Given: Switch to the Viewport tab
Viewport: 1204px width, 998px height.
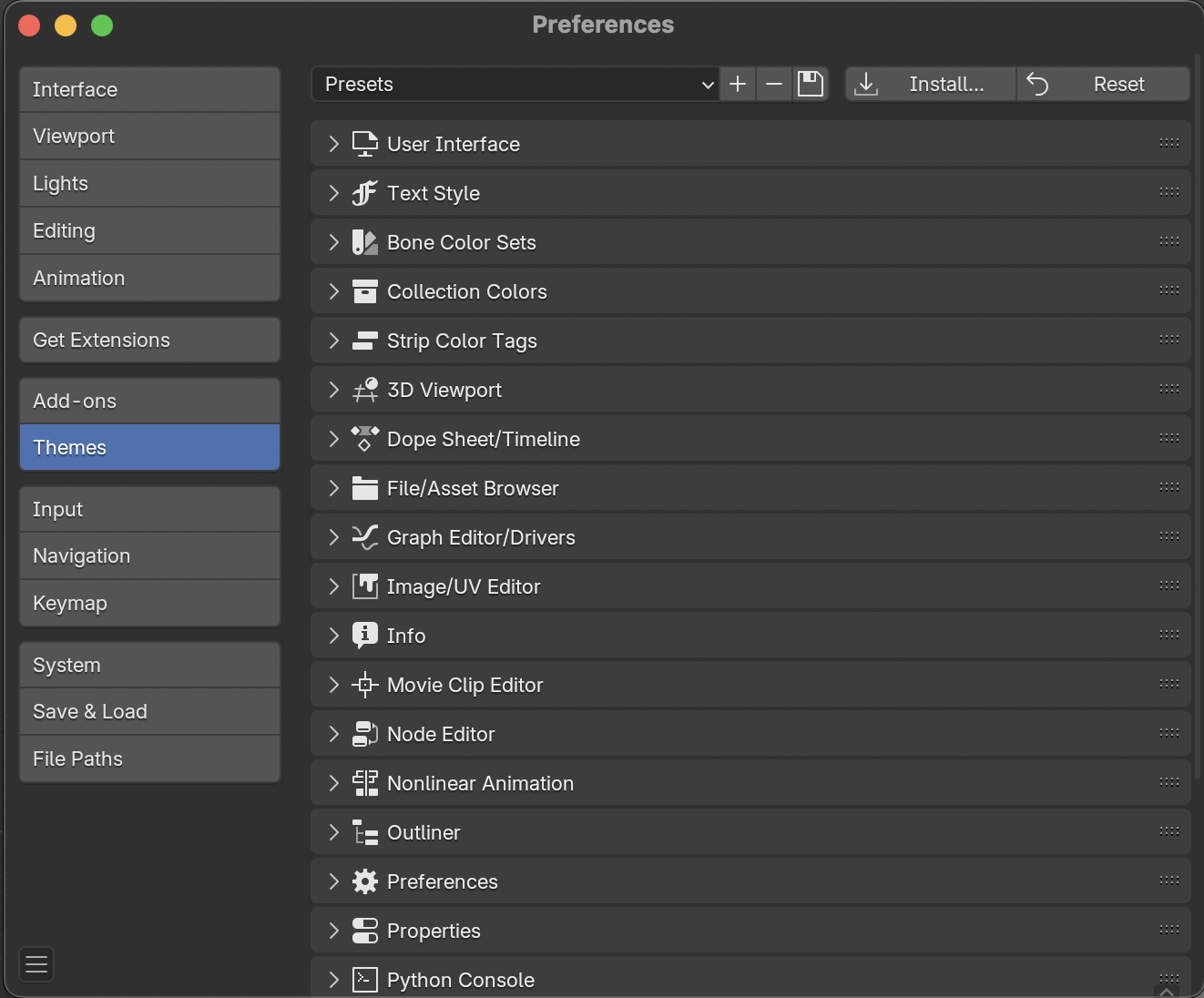Looking at the screenshot, I should point(149,137).
